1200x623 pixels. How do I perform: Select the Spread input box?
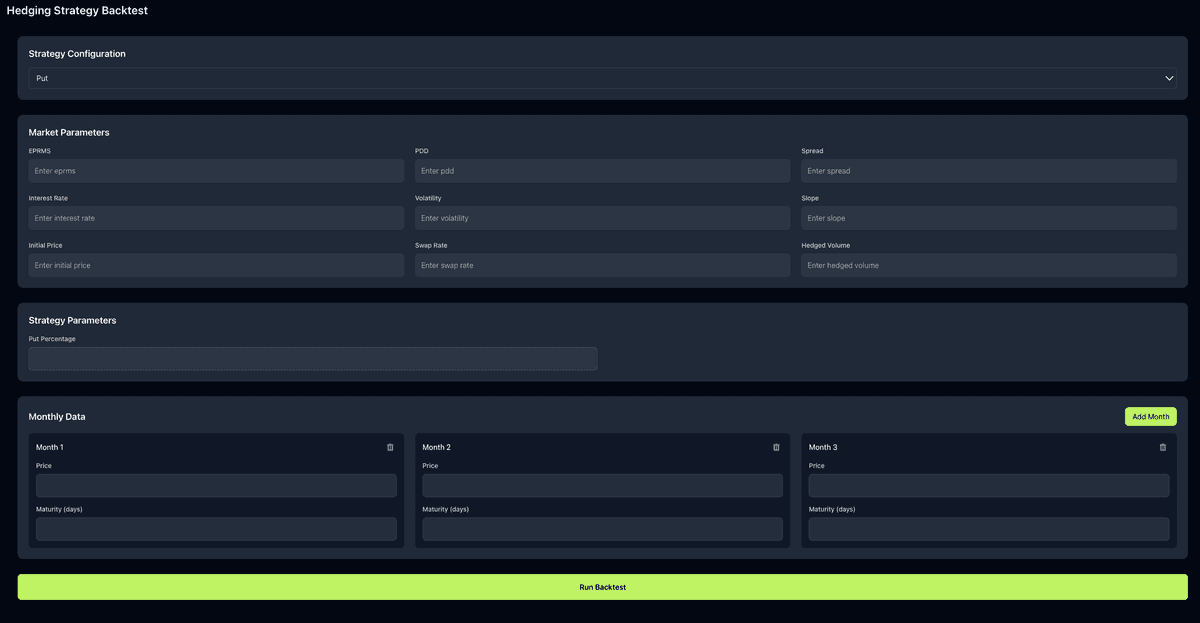(x=988, y=171)
